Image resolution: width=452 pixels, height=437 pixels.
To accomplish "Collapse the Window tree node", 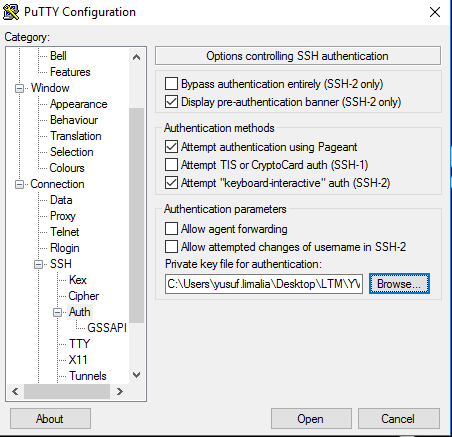I will coord(19,88).
